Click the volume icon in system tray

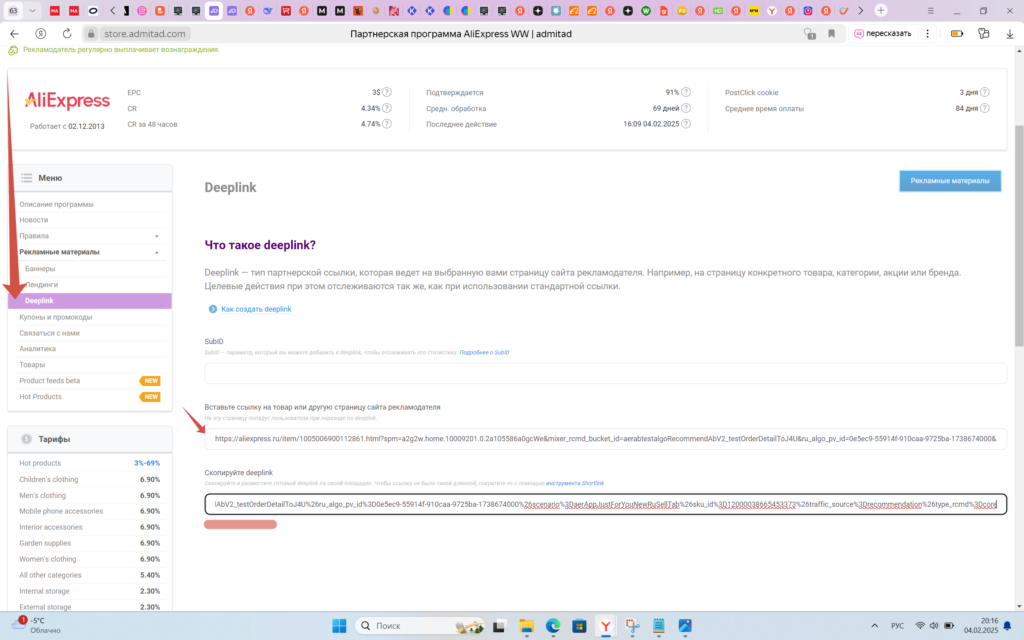click(935, 626)
